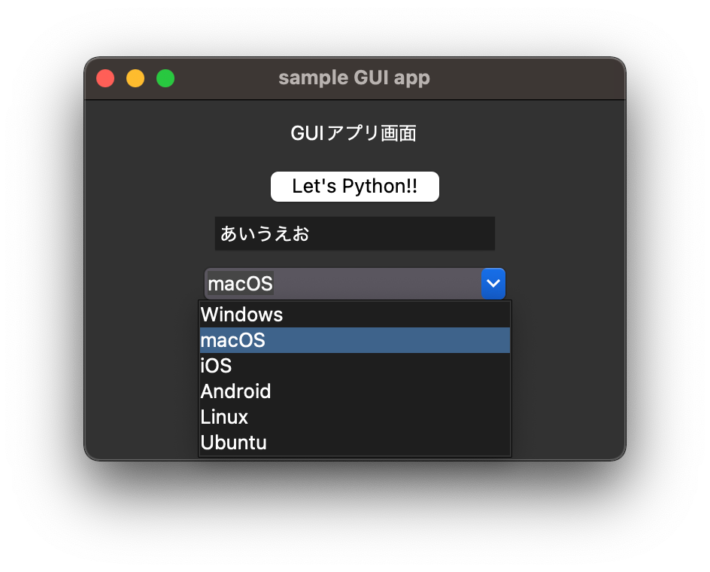
Task: Select Ubuntu at the list bottom
Action: (355, 442)
